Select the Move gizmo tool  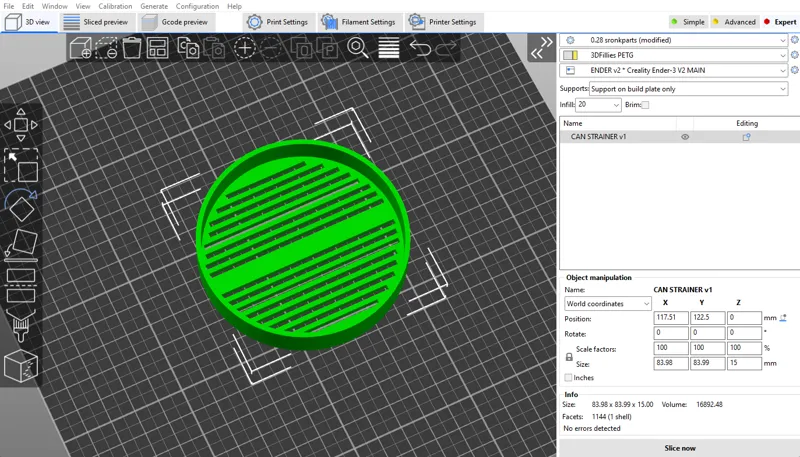(x=21, y=124)
